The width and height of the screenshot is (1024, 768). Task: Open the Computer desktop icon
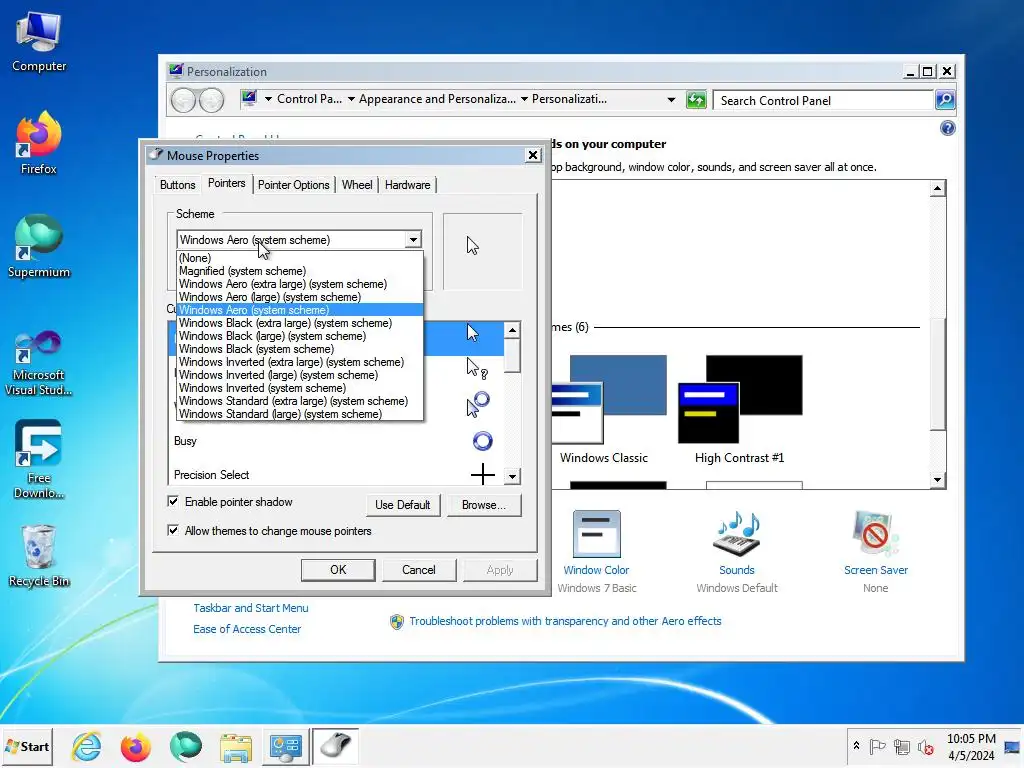pos(39,42)
